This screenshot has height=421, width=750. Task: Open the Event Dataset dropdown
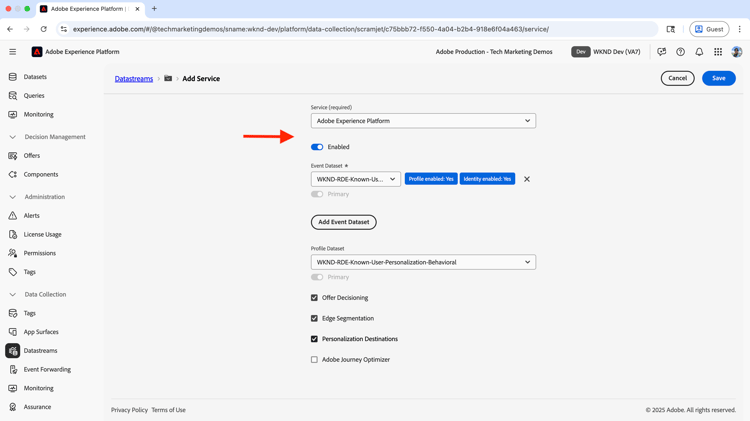(x=356, y=179)
